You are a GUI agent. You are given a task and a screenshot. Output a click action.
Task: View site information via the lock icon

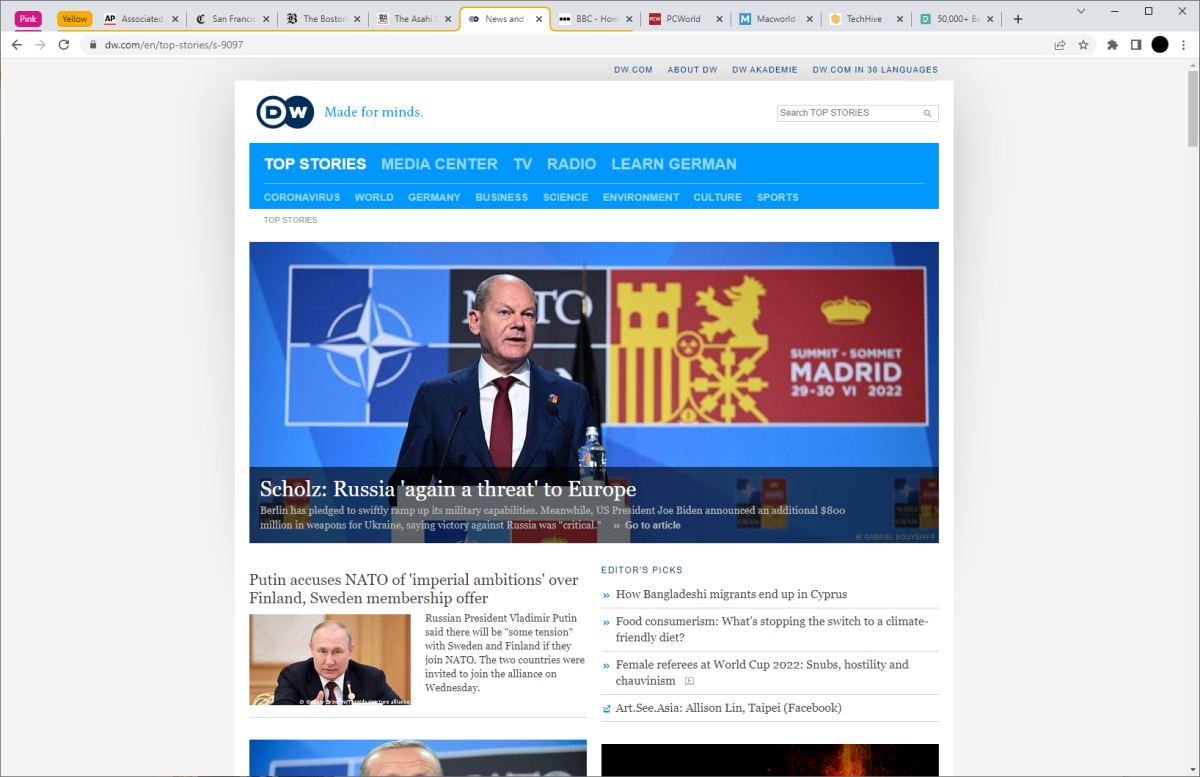point(93,45)
